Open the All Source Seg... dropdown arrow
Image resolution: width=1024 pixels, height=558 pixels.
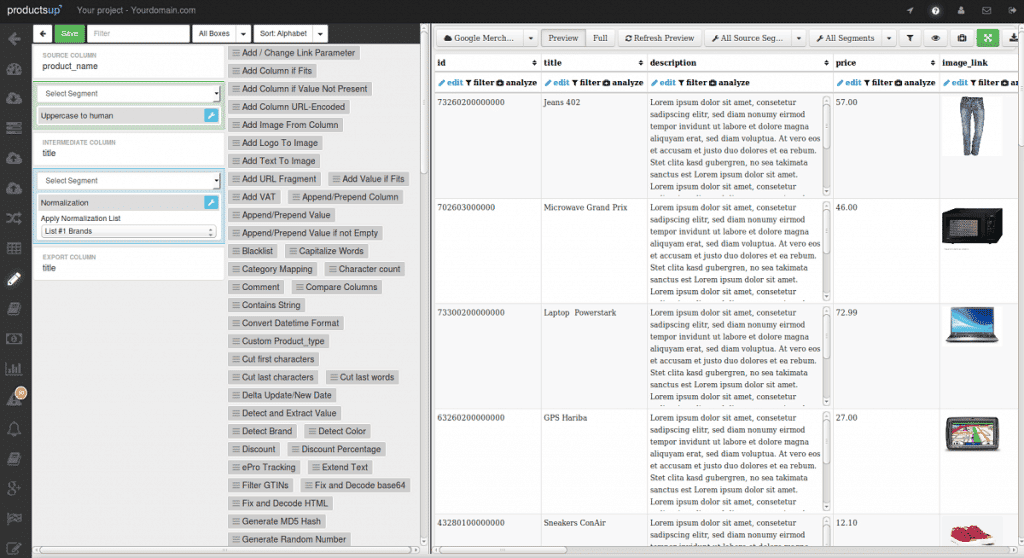[798, 38]
